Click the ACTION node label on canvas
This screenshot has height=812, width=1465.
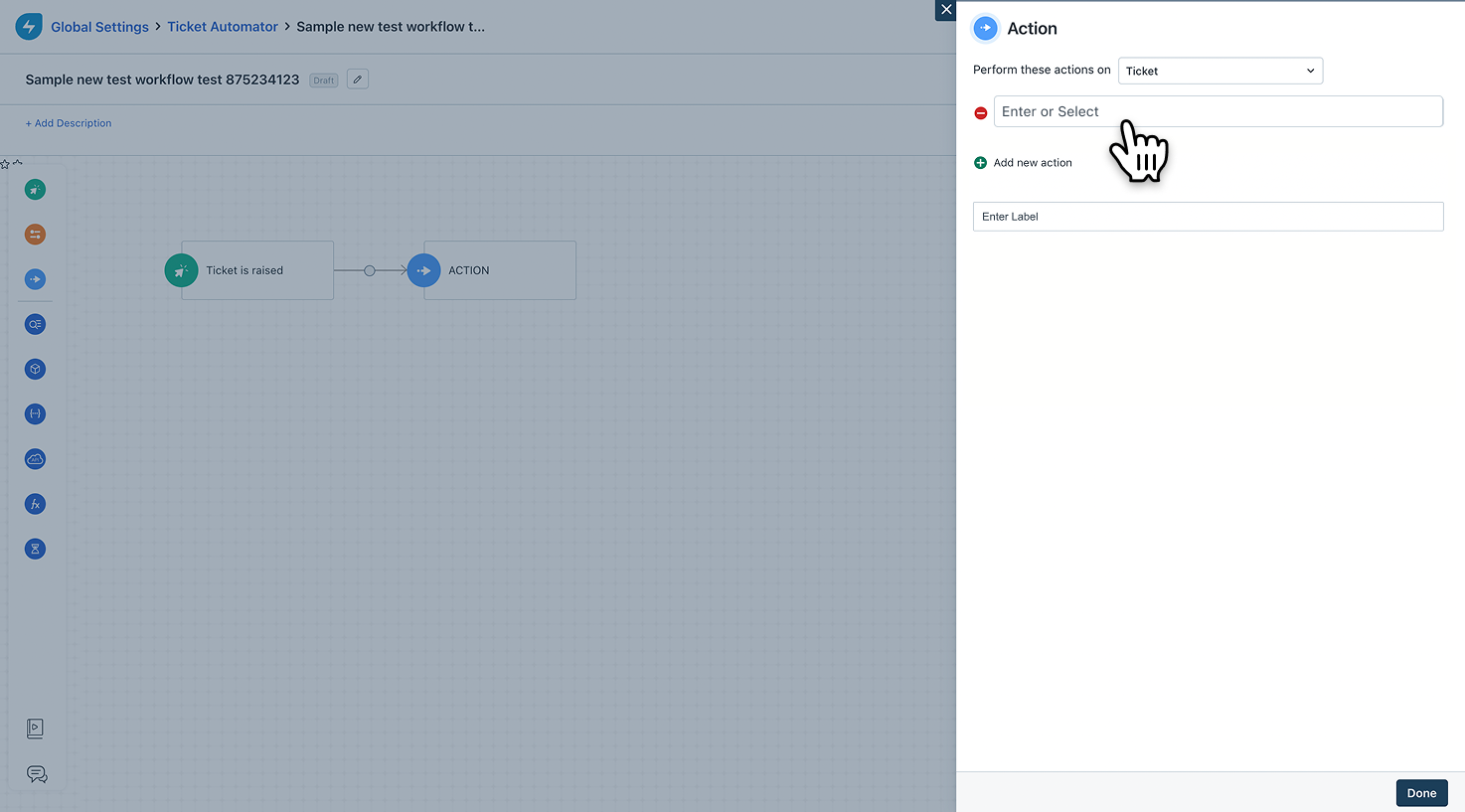tap(469, 270)
